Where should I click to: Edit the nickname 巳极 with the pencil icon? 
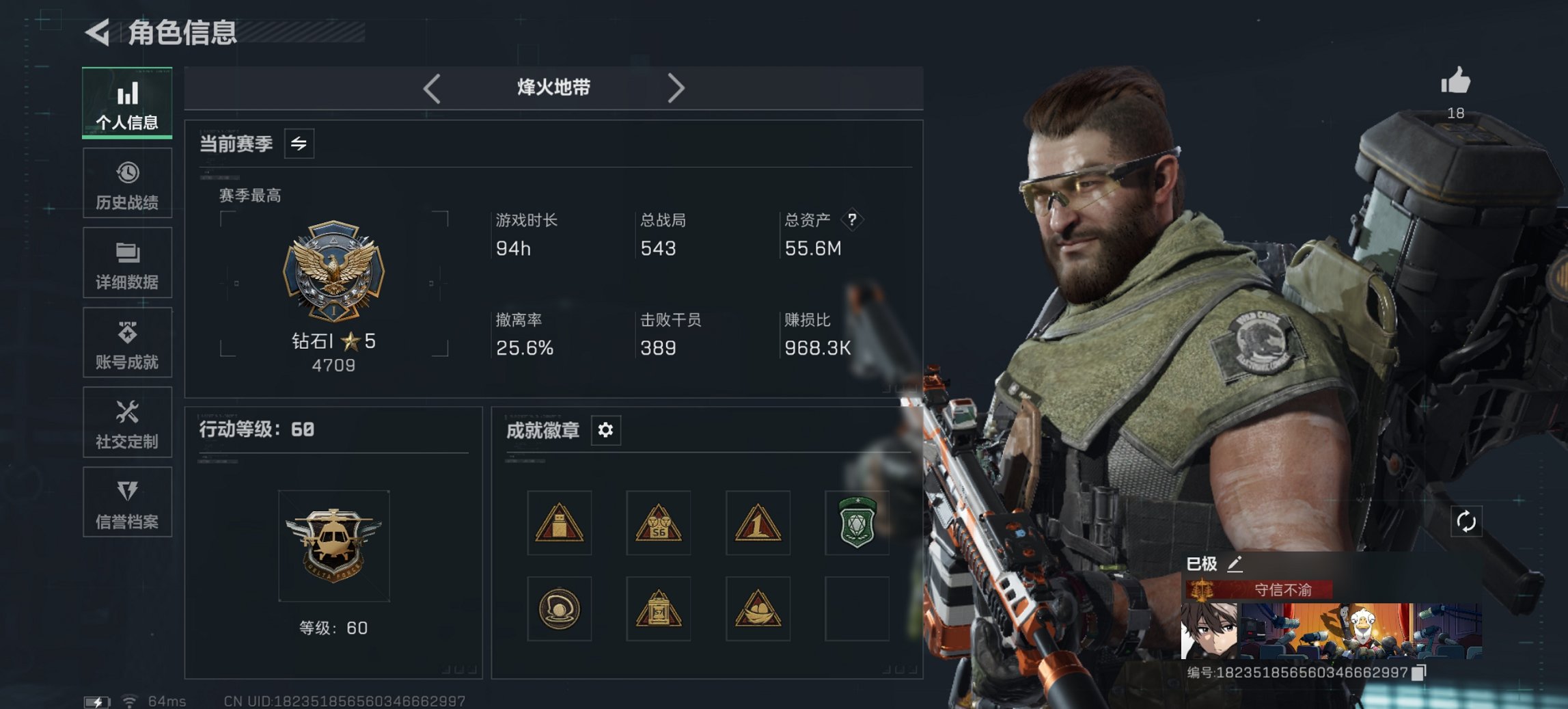(x=1234, y=564)
